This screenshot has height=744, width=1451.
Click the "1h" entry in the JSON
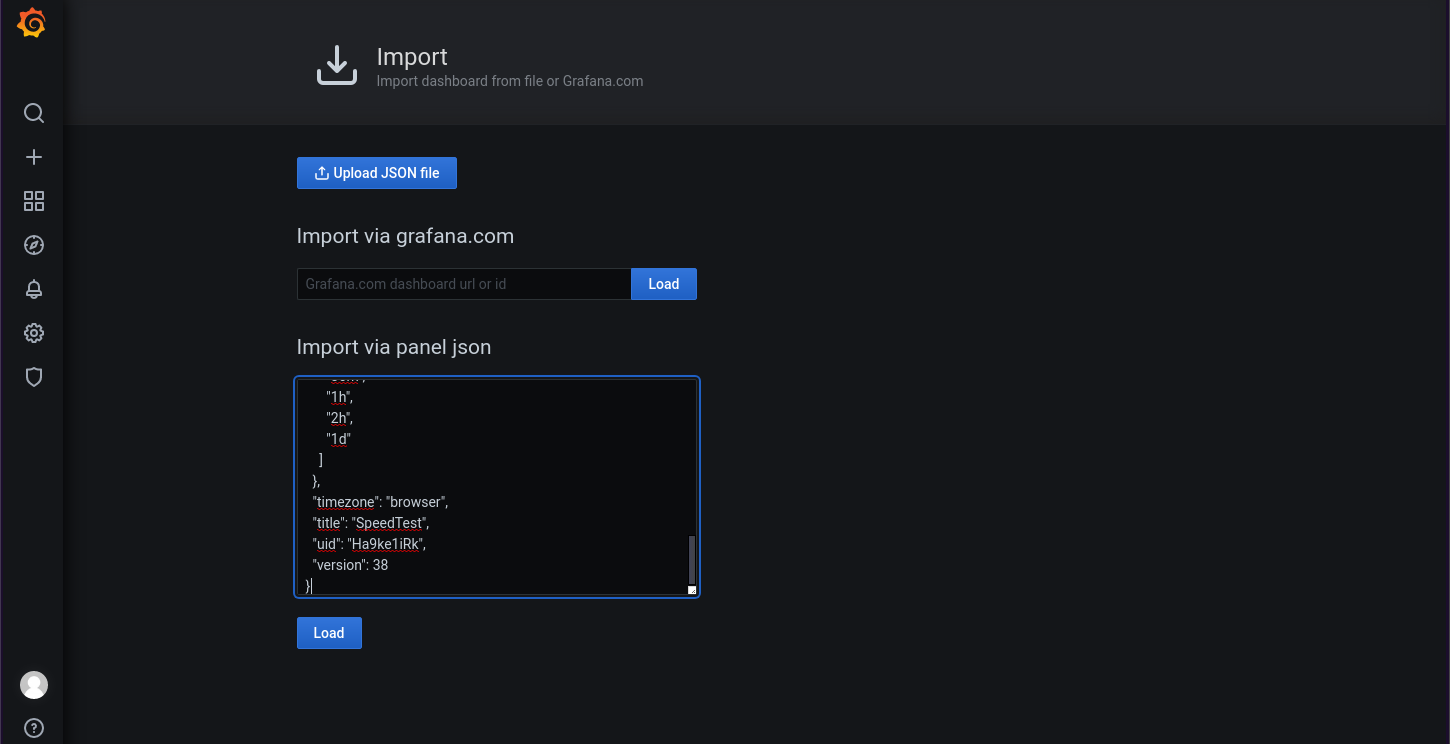pyautogui.click(x=340, y=397)
